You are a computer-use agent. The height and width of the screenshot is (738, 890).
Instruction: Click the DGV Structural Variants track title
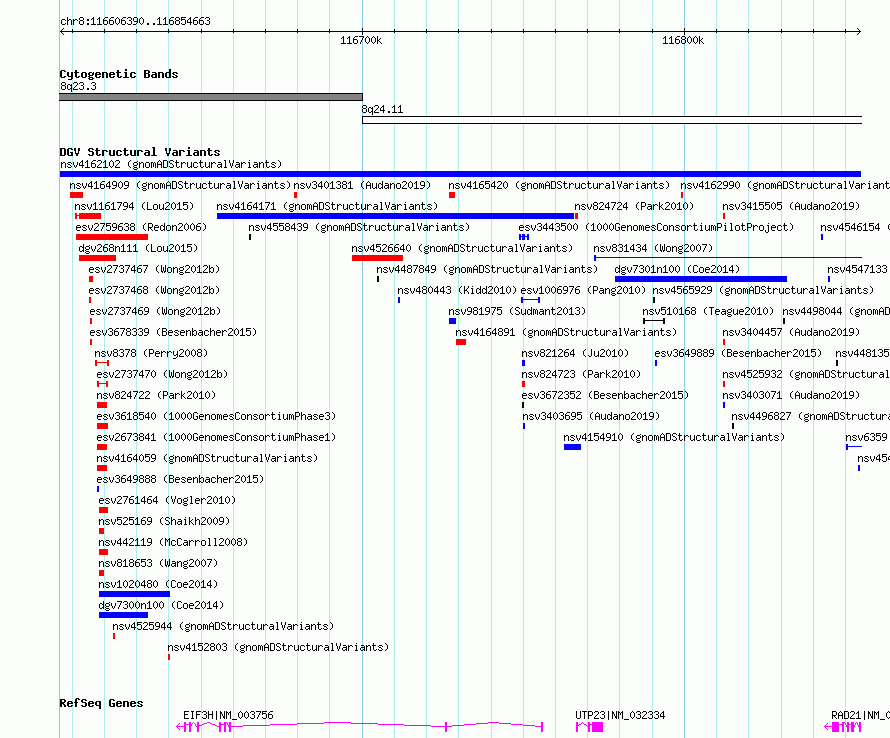[x=140, y=152]
